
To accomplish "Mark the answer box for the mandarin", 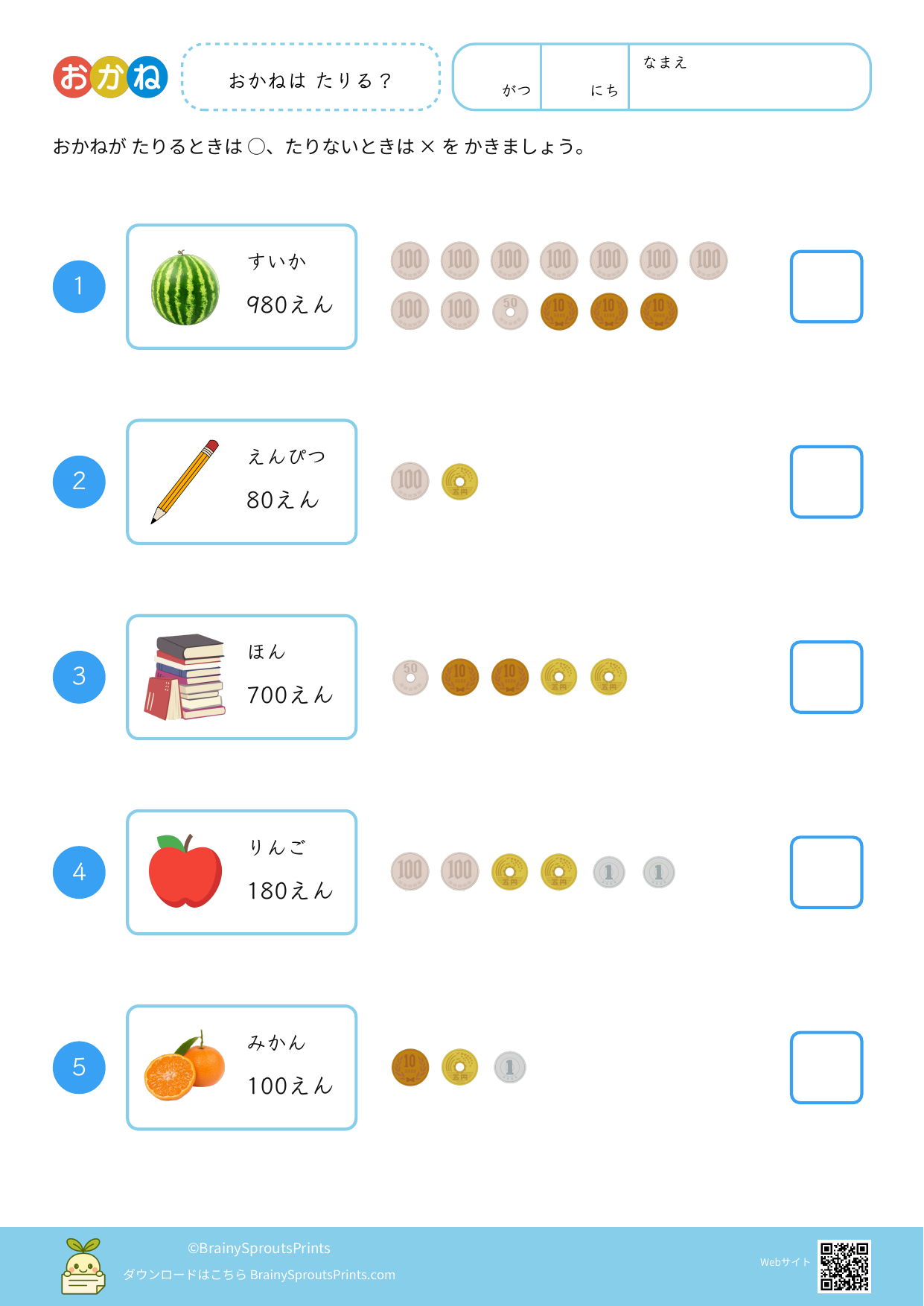I will (826, 1067).
